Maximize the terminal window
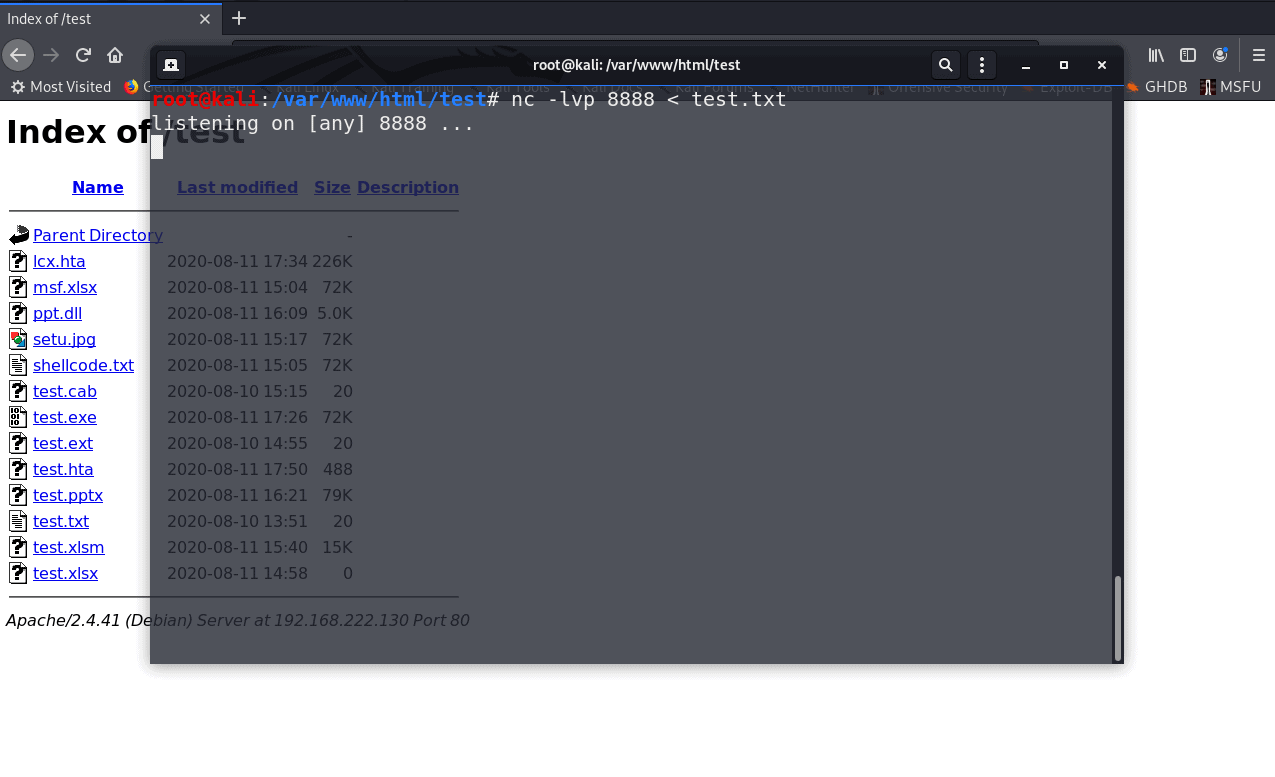The image size is (1275, 777). (1064, 65)
